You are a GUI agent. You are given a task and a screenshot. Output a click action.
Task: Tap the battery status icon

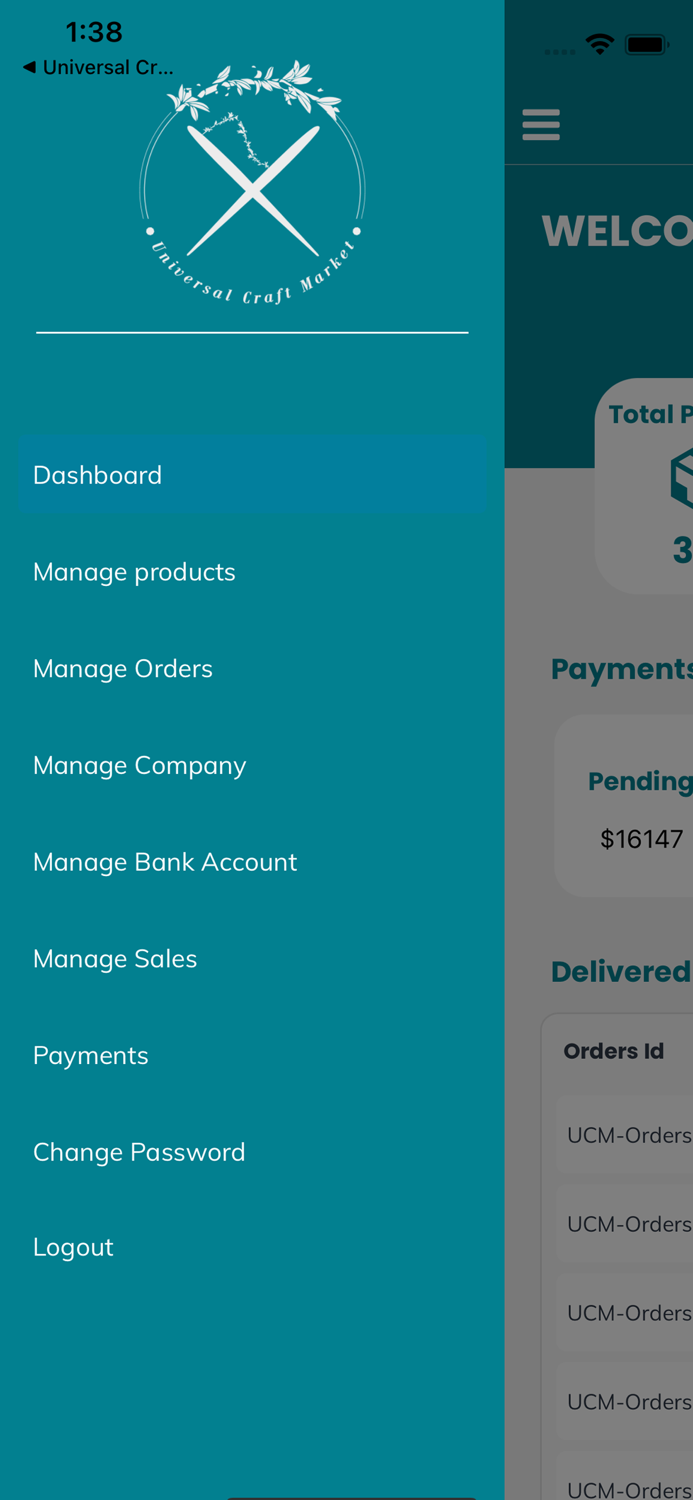[646, 45]
